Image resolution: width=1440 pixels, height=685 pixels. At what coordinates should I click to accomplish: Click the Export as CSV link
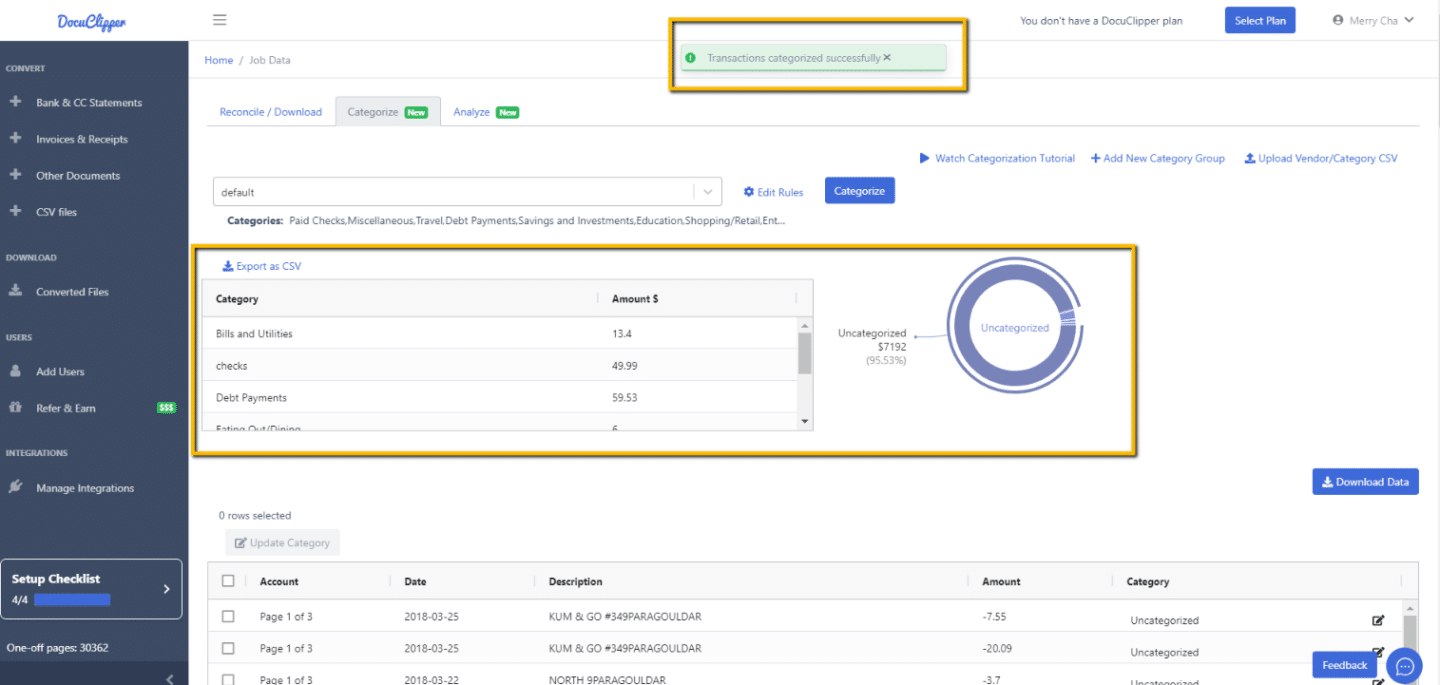261,265
